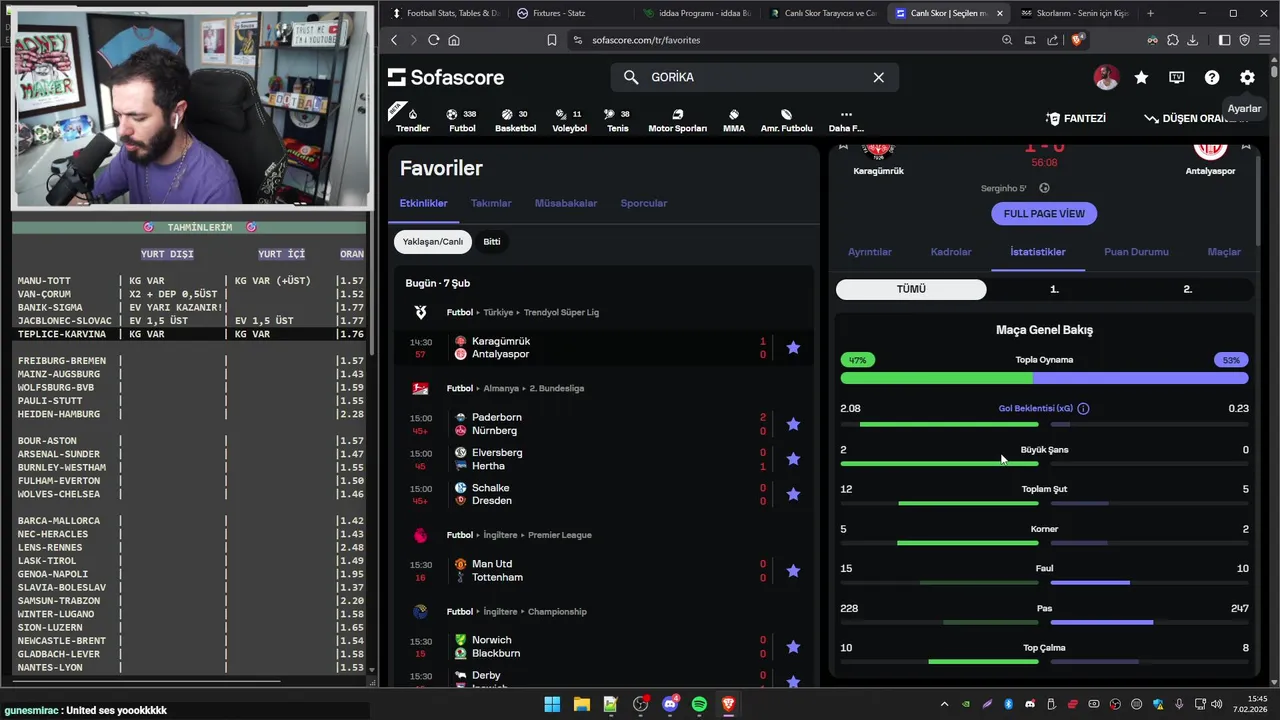Switch to iddaa Programı browser tab
This screenshot has width=1280, height=720.
pyautogui.click(x=696, y=13)
